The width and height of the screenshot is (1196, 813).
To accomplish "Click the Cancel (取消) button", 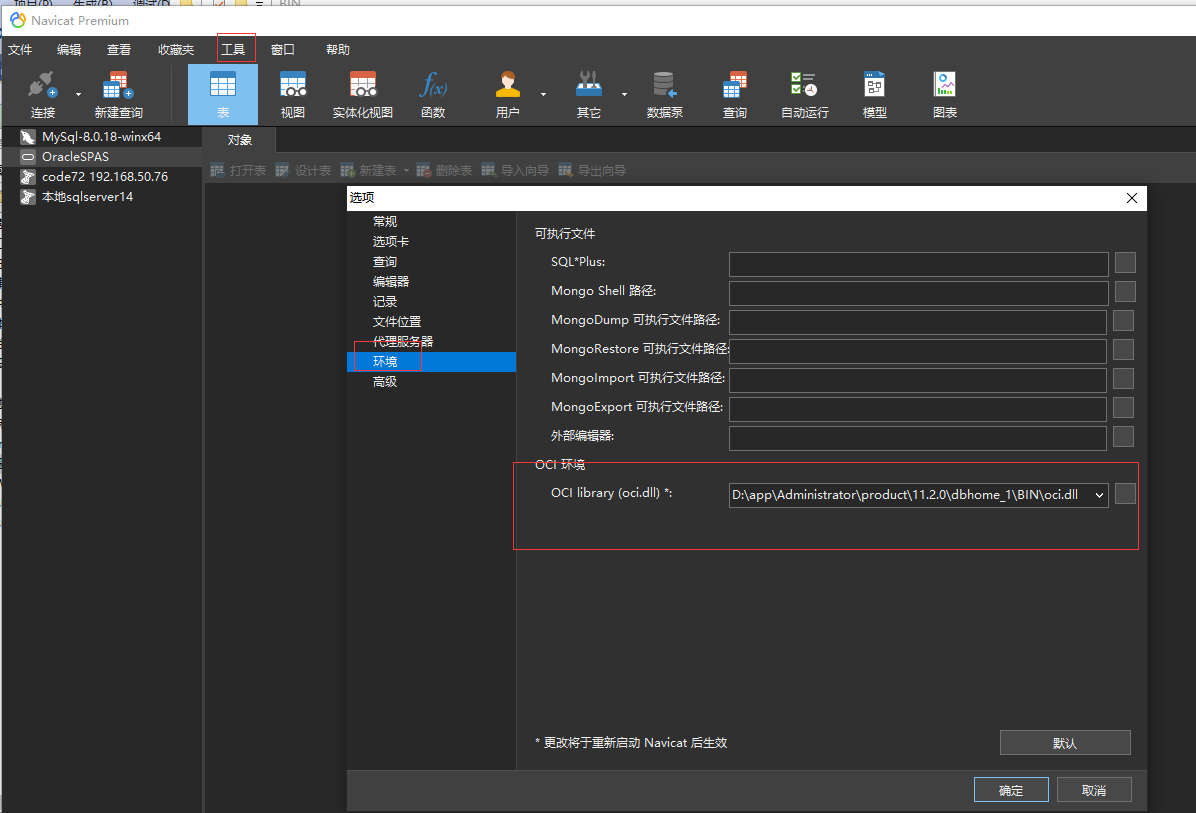I will click(1094, 790).
